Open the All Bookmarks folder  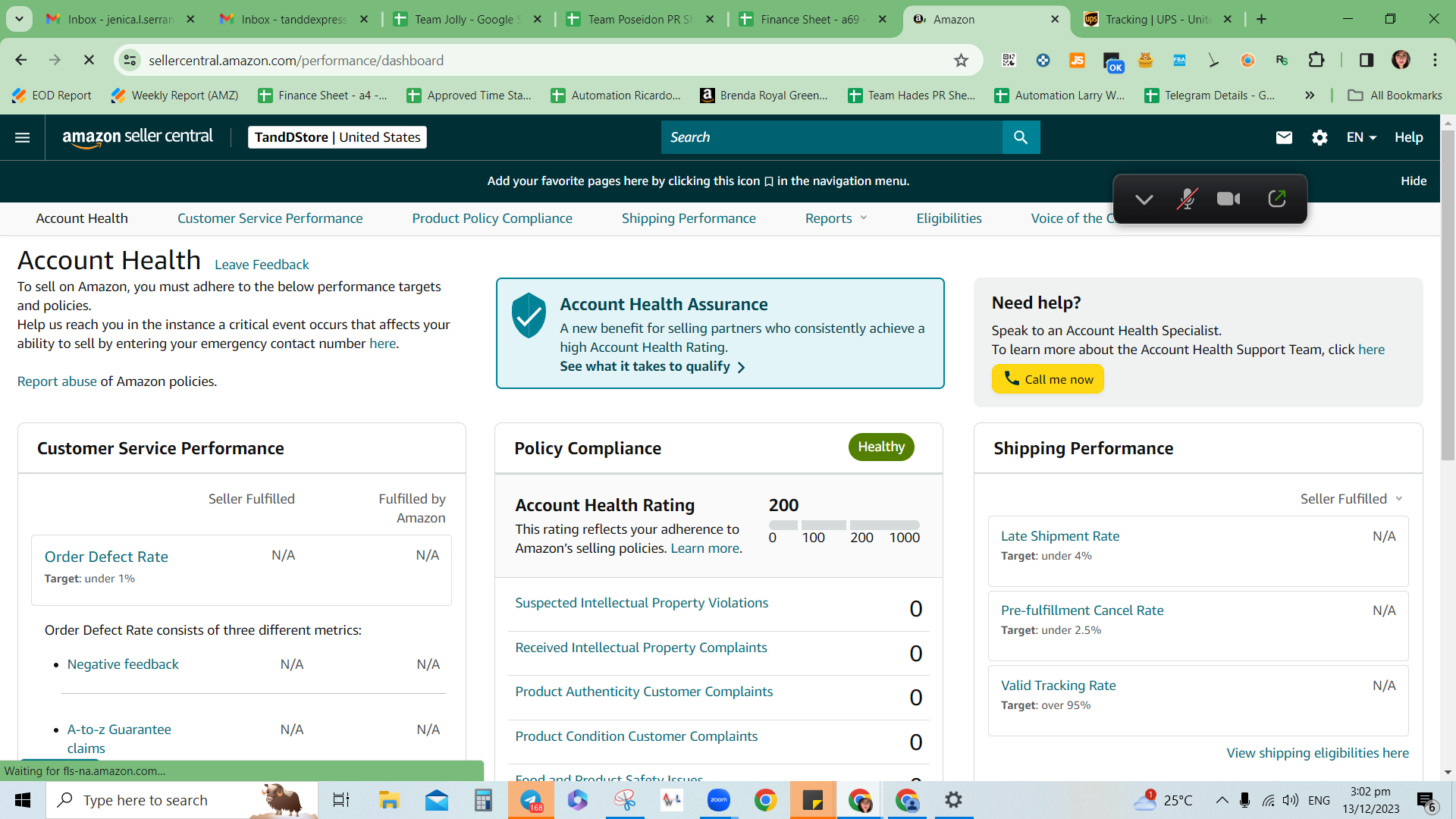(x=1395, y=95)
